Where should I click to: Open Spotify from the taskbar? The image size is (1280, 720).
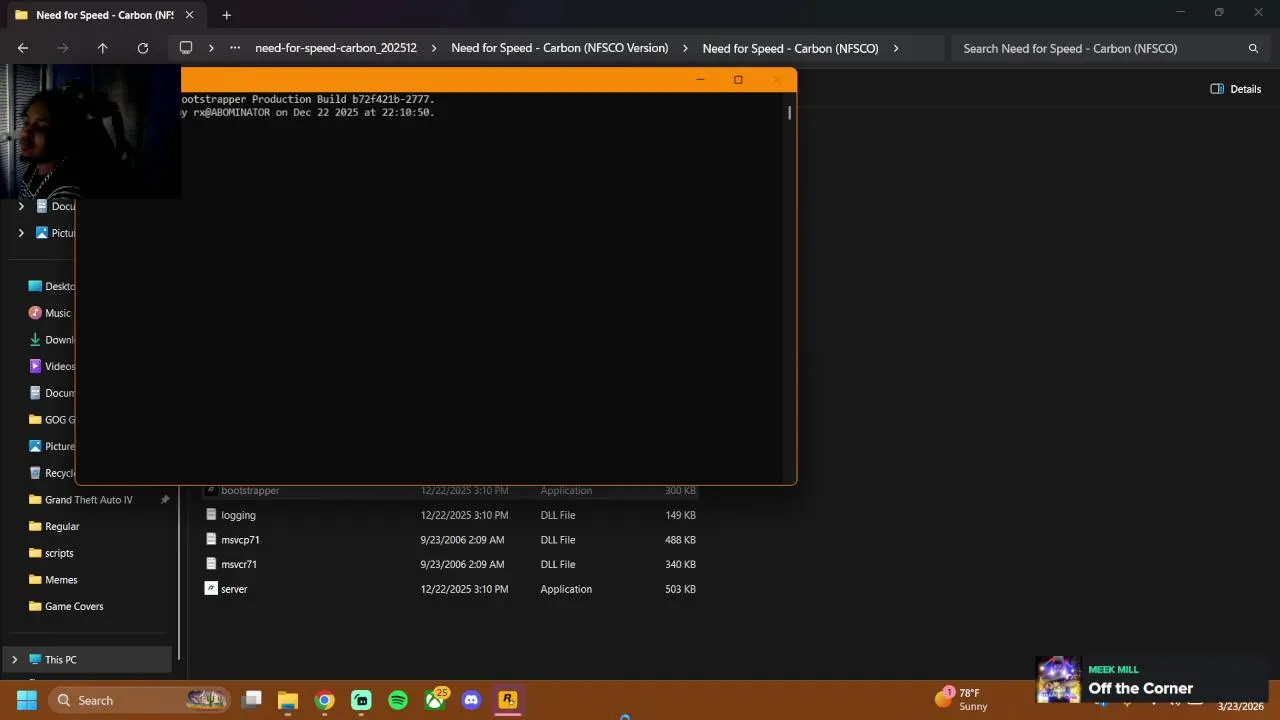pos(398,700)
